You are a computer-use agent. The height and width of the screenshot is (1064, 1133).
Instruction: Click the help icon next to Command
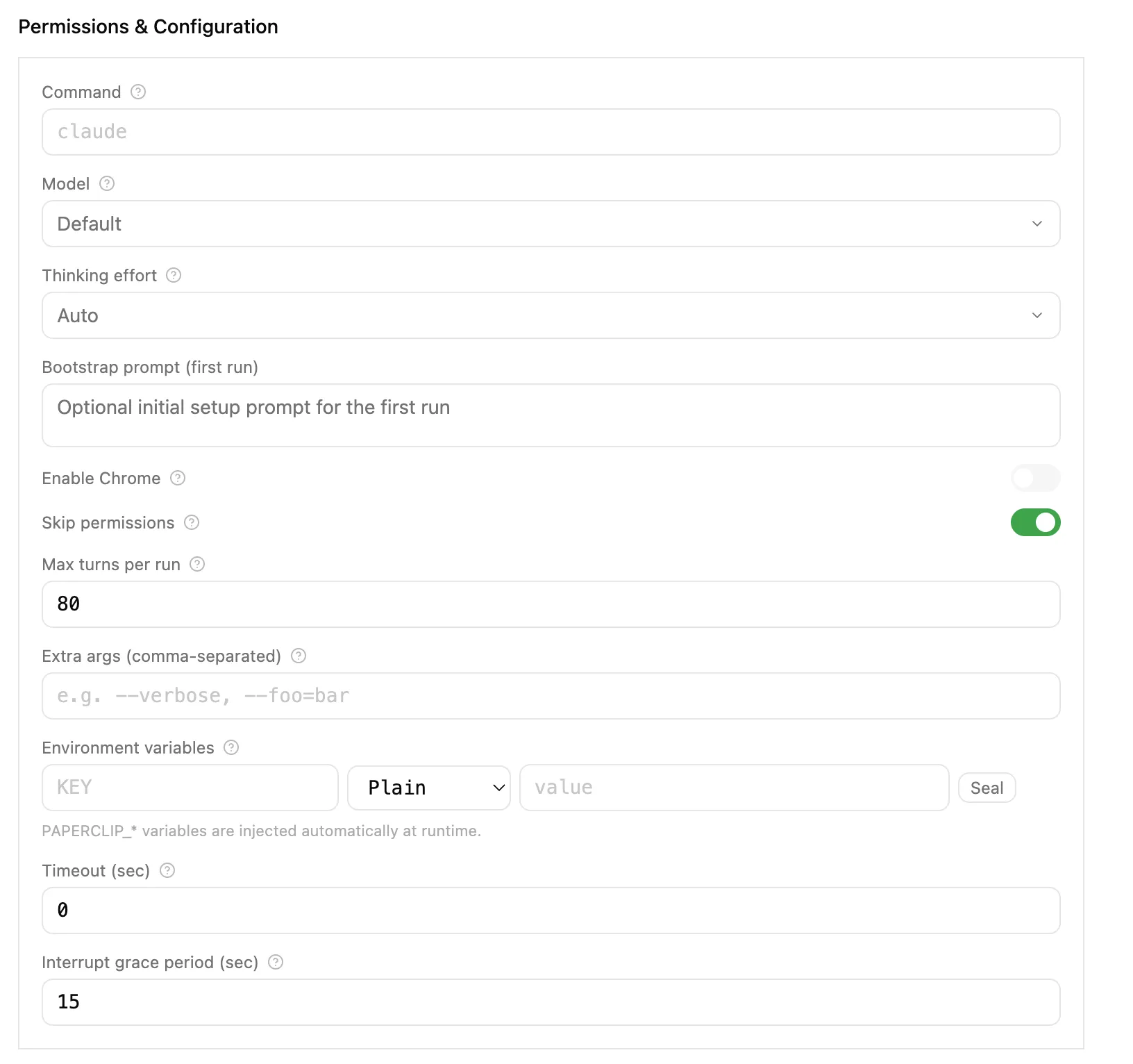pyautogui.click(x=138, y=92)
